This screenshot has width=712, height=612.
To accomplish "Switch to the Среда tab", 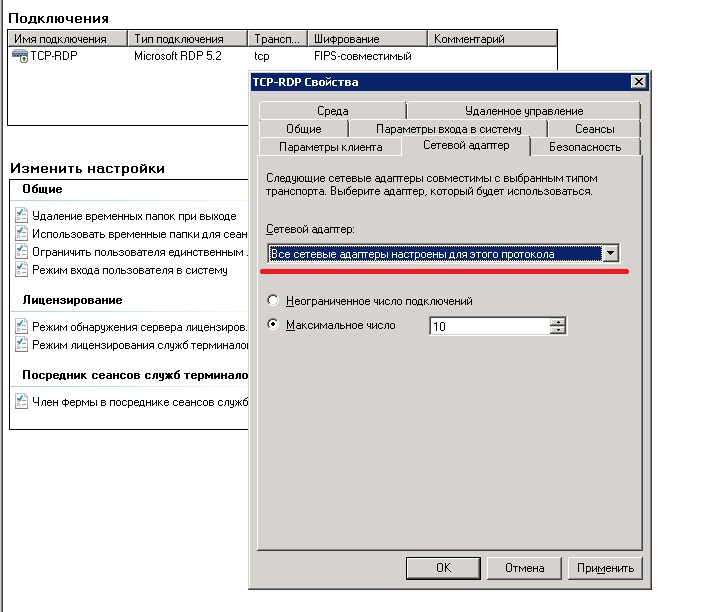I will tap(332, 111).
